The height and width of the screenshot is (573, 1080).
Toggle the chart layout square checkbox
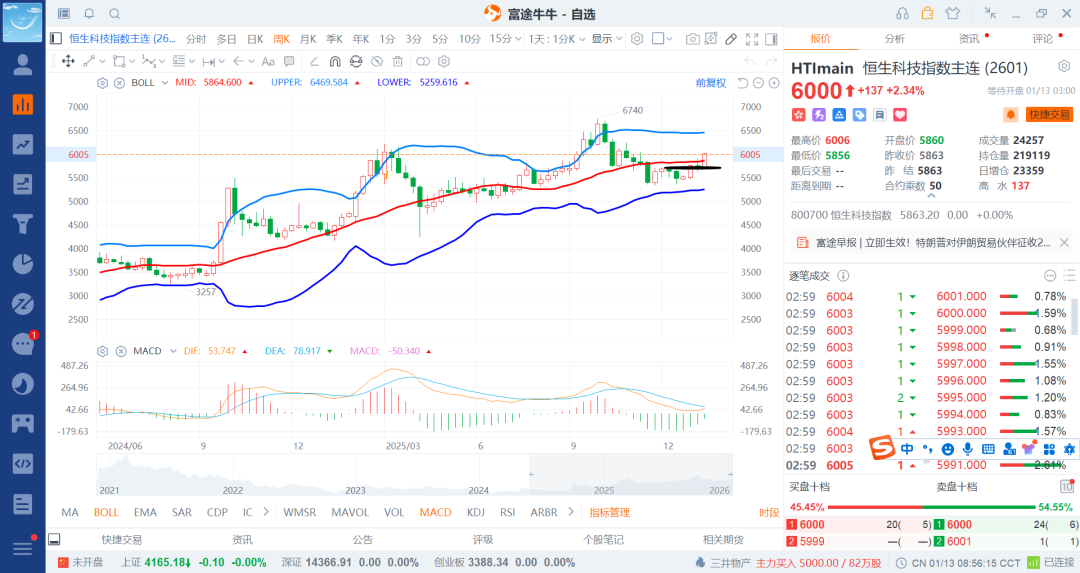coord(659,39)
